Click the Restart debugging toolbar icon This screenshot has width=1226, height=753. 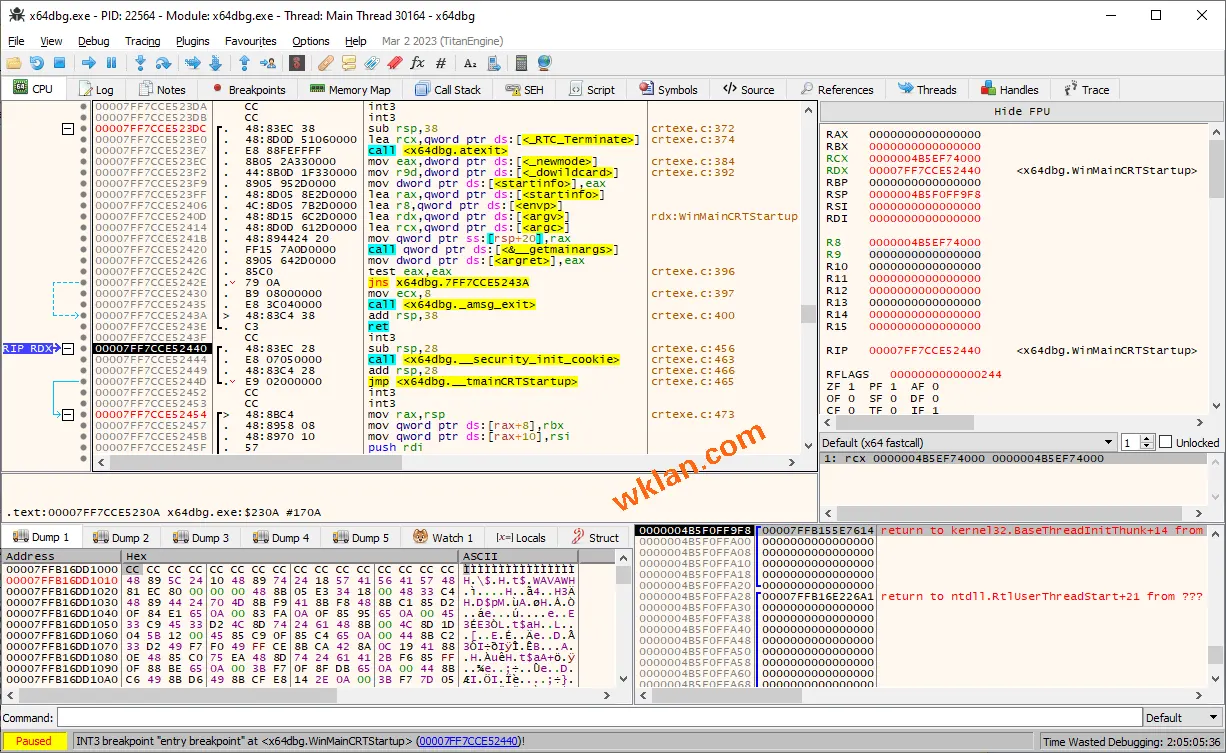click(x=36, y=63)
